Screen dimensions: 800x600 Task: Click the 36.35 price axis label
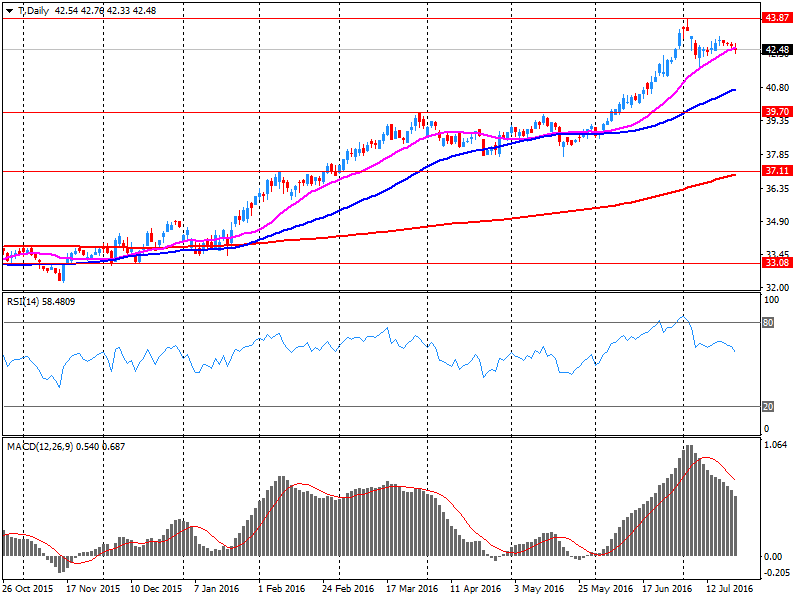coord(777,189)
